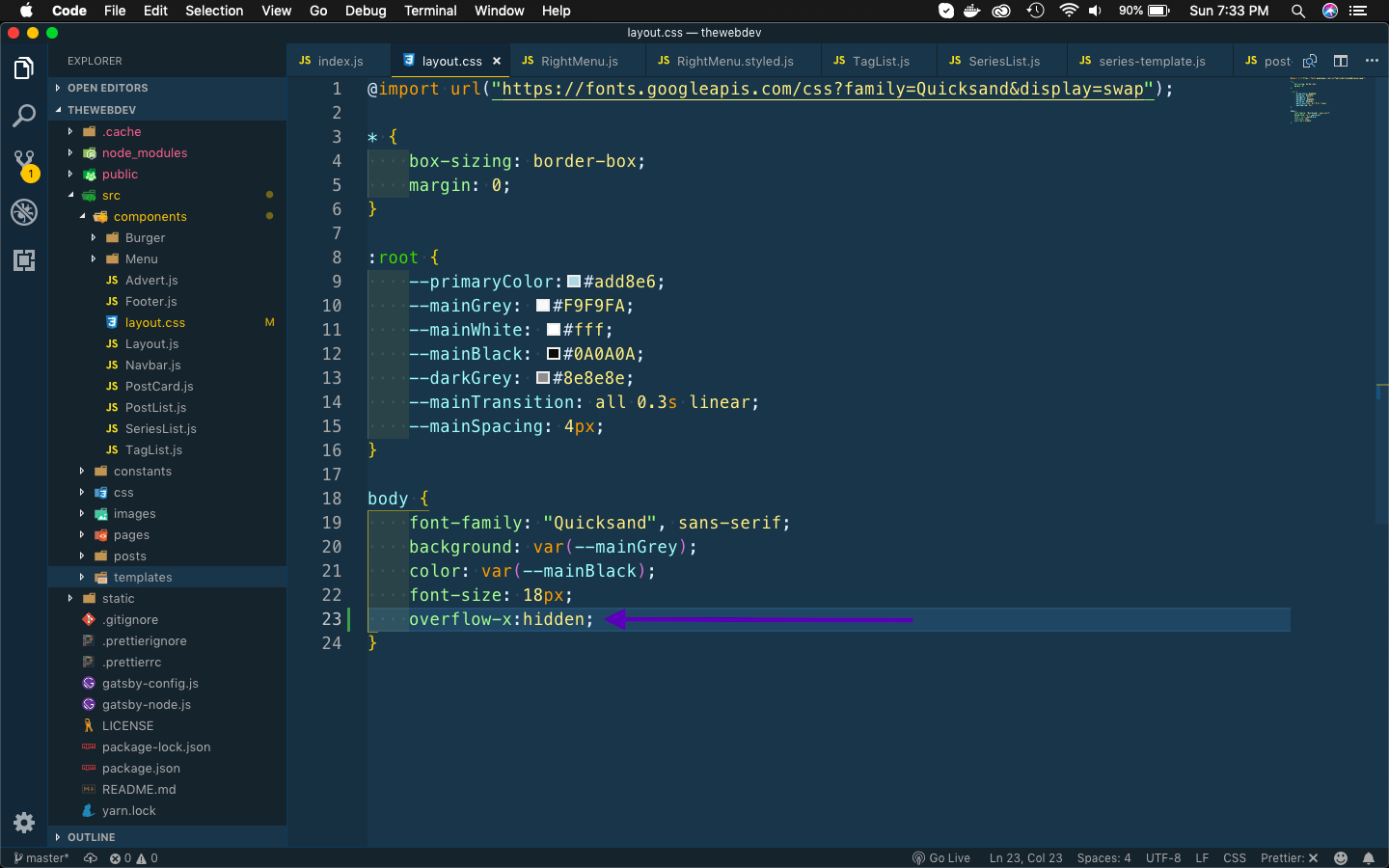Image resolution: width=1389 pixels, height=868 pixels.
Task: Expand the OUTLINE section
Action: [167, 837]
